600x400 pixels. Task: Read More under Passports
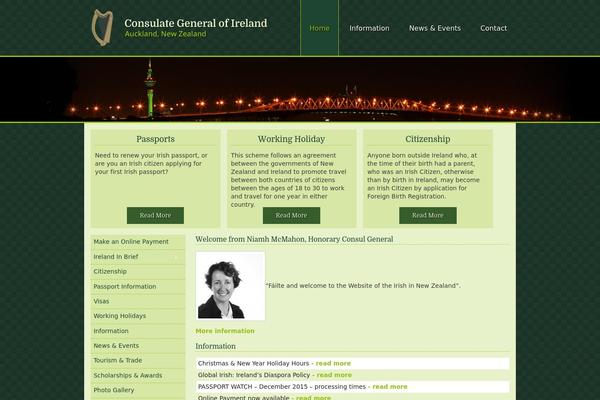pyautogui.click(x=155, y=216)
